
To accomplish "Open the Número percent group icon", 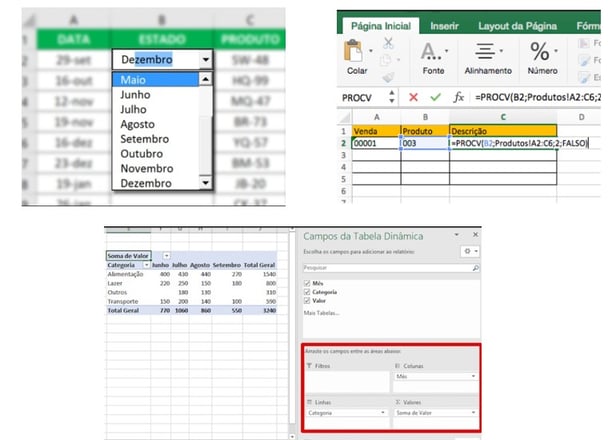I will pos(540,51).
